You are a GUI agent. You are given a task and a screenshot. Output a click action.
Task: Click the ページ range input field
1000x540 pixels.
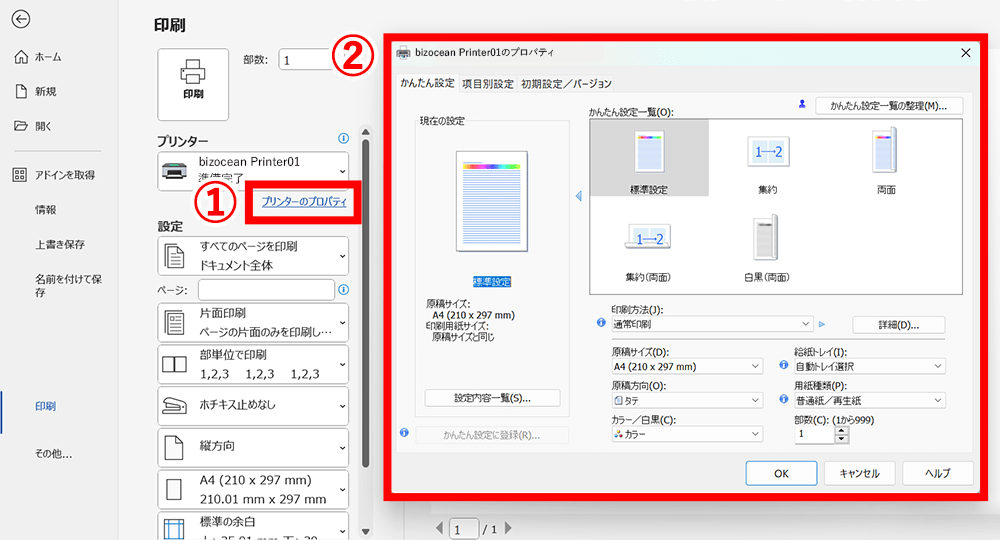(x=266, y=289)
